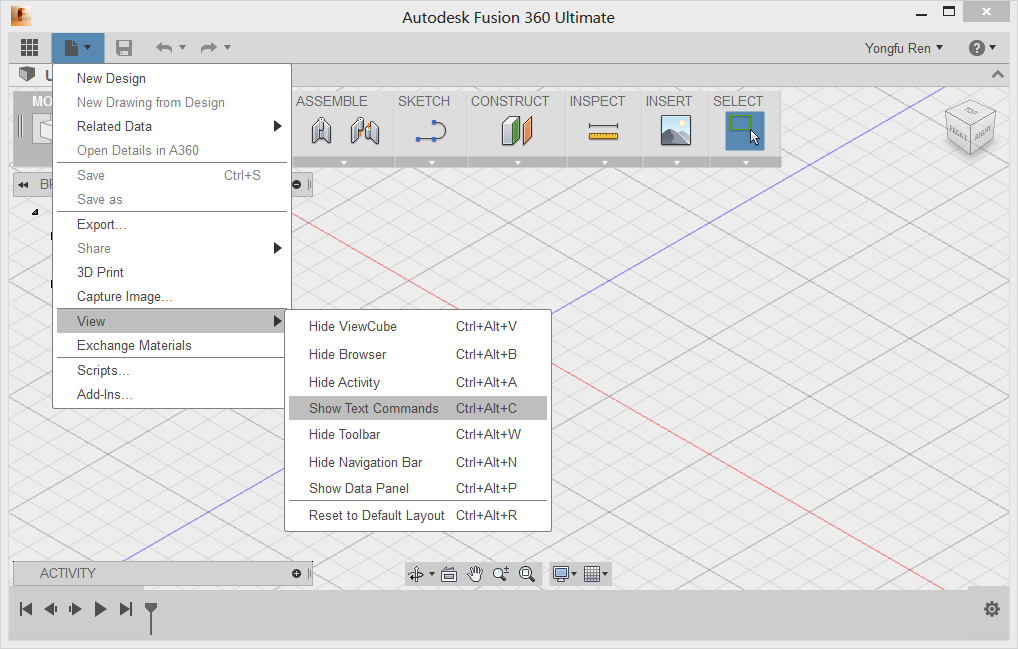Image resolution: width=1018 pixels, height=649 pixels.
Task: Open the View submenu entry
Action: [x=171, y=321]
